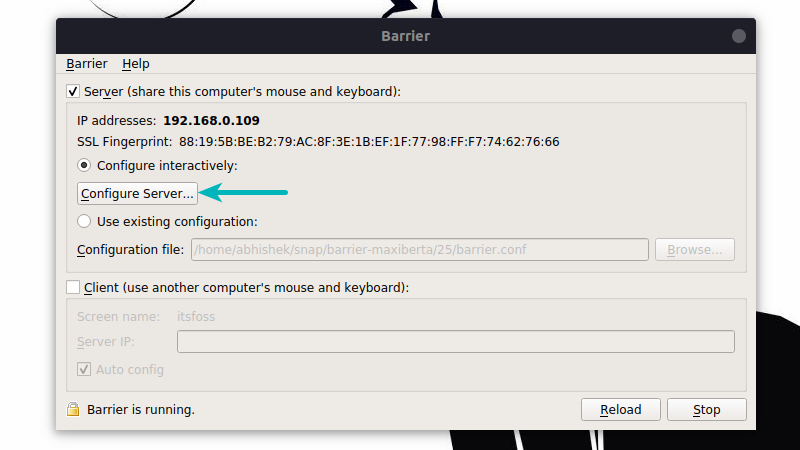Screen dimensions: 800x450
Task: Open the Barrier menu
Action: (87, 64)
